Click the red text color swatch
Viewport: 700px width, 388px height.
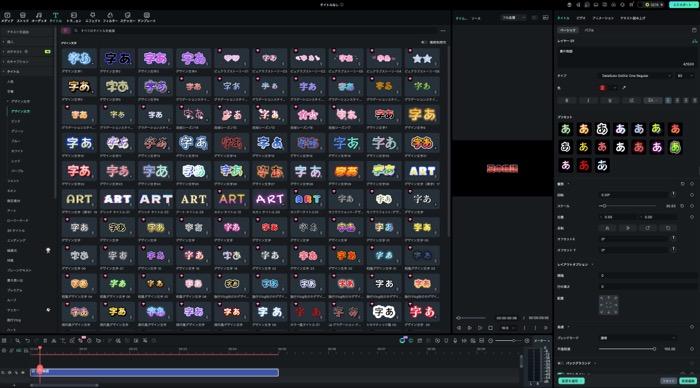[602, 88]
